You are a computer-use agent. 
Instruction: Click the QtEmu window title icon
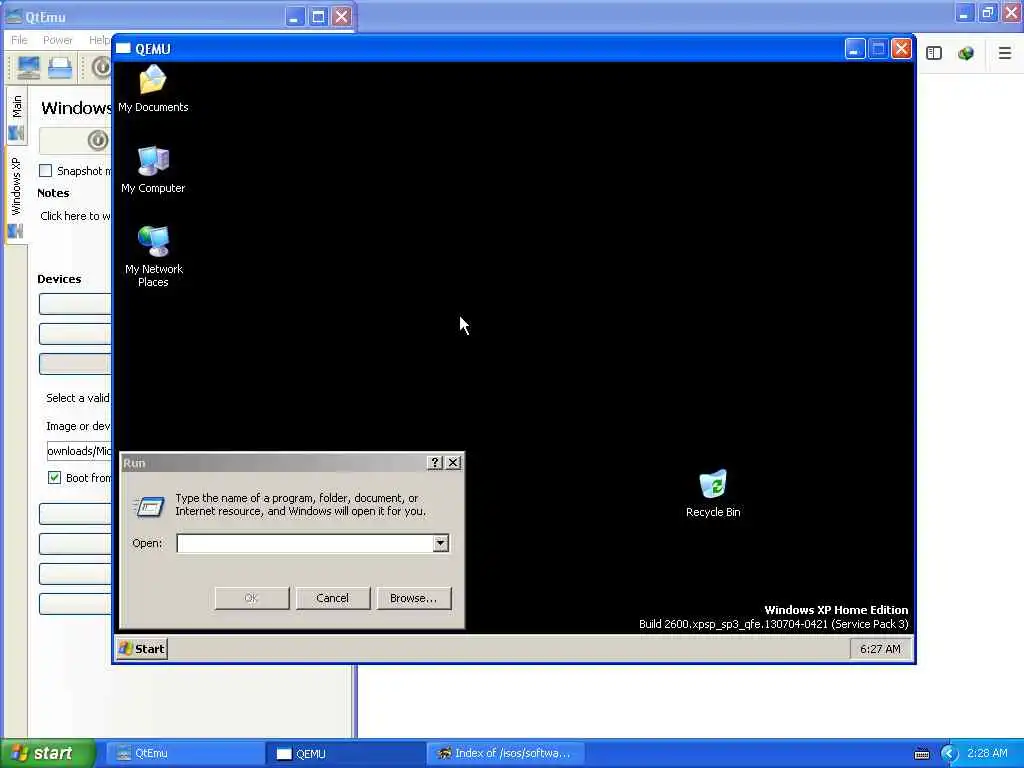(14, 16)
